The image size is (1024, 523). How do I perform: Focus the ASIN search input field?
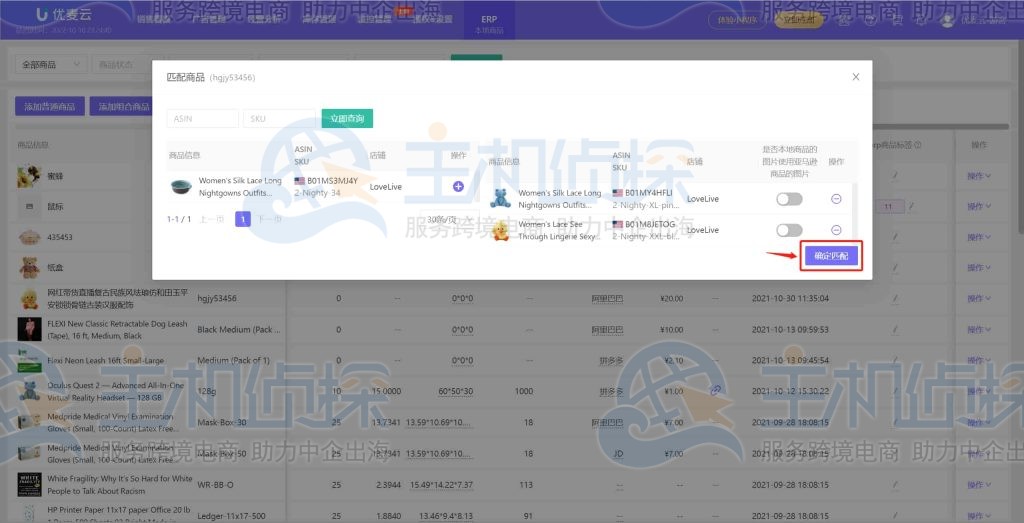click(x=203, y=119)
